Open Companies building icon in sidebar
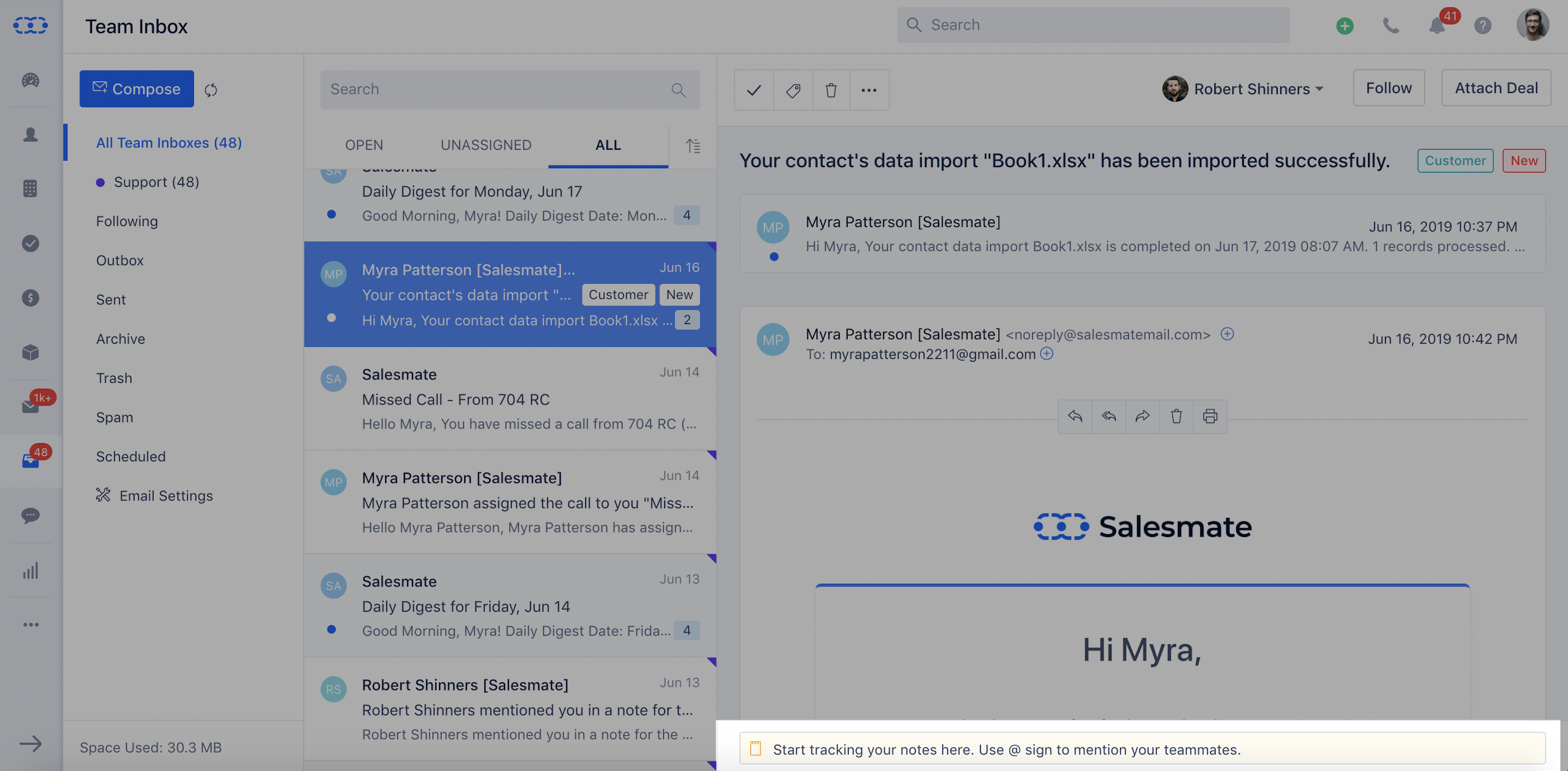The width and height of the screenshot is (1568, 771). pyautogui.click(x=31, y=188)
